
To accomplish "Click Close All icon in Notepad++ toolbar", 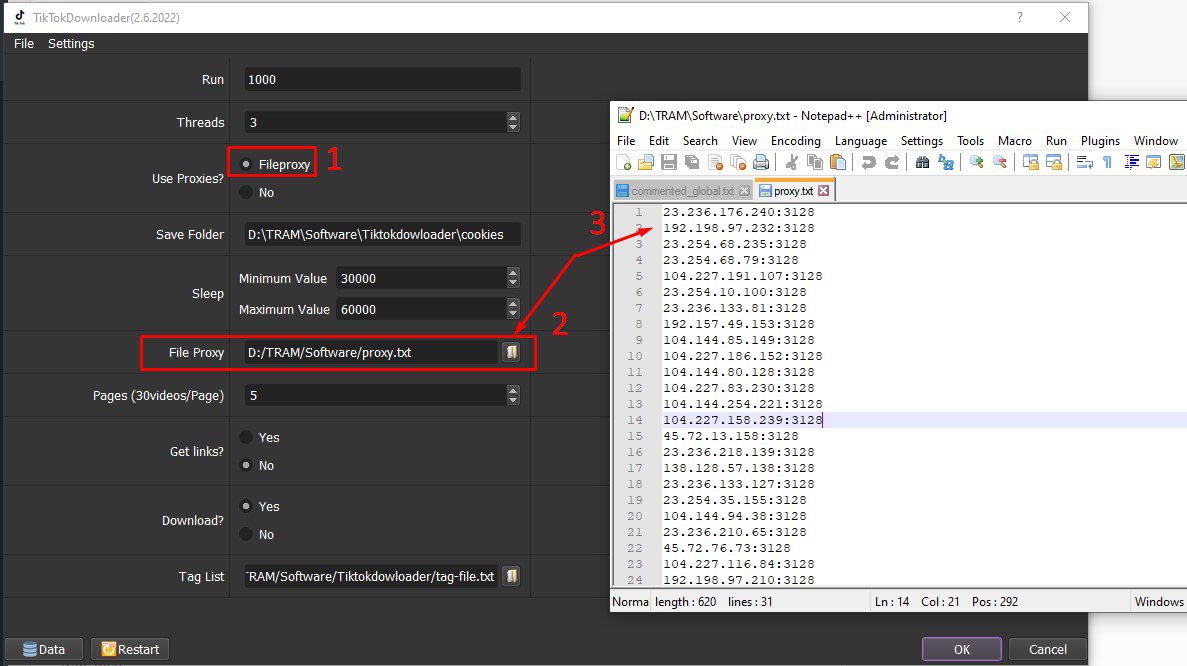I will click(x=738, y=163).
